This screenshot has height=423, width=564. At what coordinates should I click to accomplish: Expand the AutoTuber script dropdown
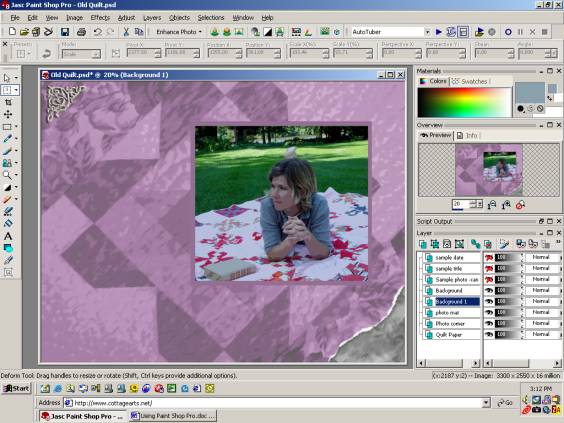click(x=427, y=32)
